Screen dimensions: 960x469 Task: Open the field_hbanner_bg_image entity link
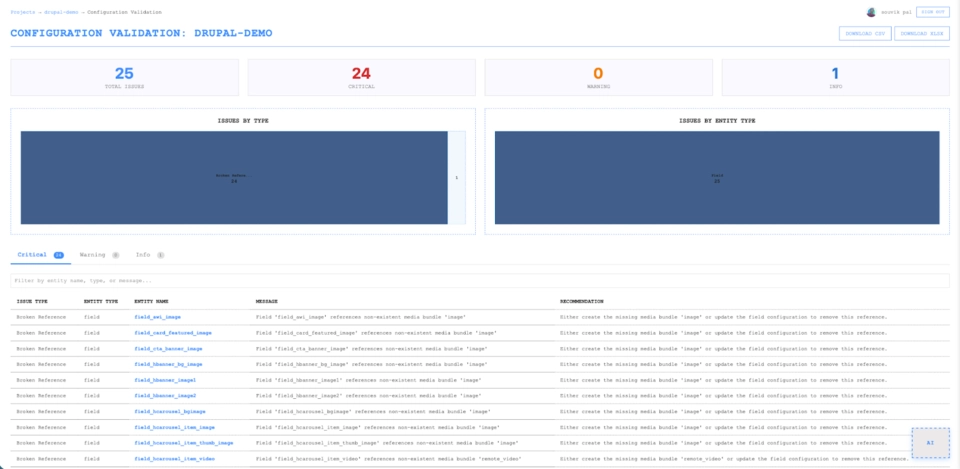[168, 364]
